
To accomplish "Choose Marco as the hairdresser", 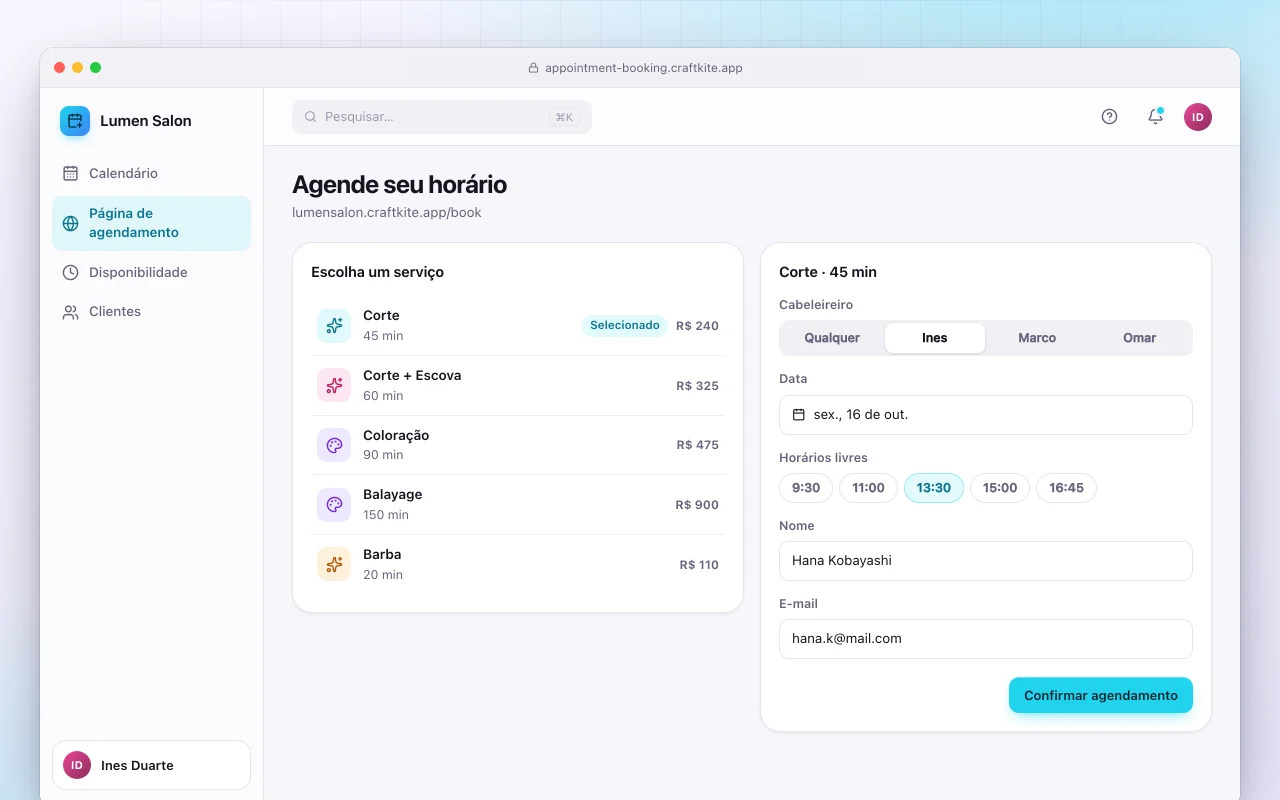I will click(x=1037, y=338).
